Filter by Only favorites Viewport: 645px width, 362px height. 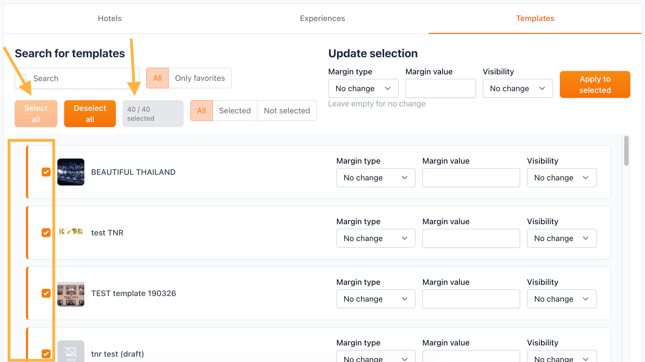click(200, 78)
